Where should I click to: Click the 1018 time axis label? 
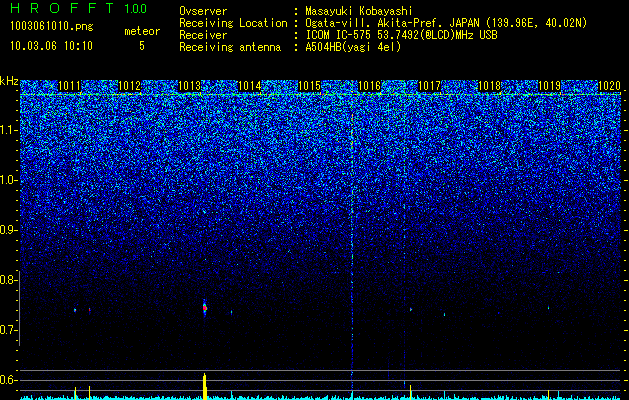489,86
